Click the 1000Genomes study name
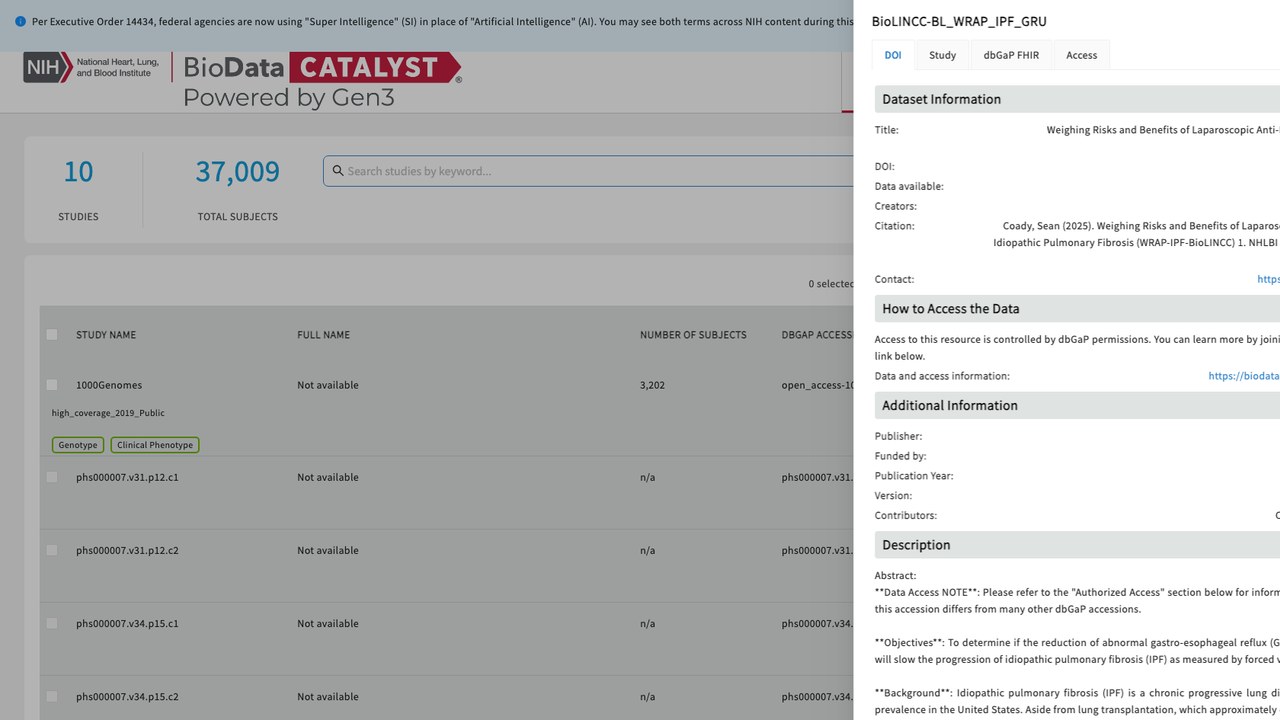 [109, 385]
